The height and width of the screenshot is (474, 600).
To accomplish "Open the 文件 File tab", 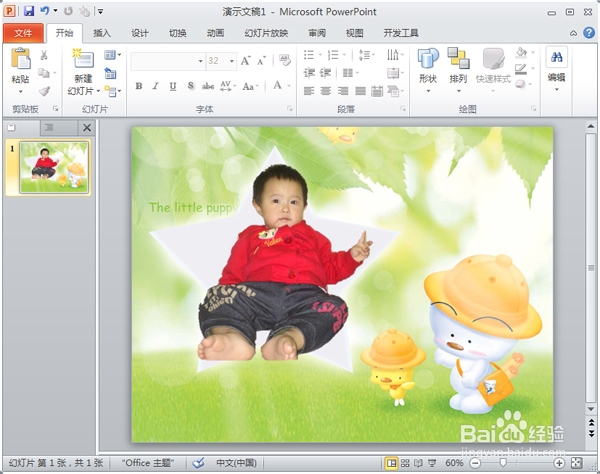I will [23, 33].
